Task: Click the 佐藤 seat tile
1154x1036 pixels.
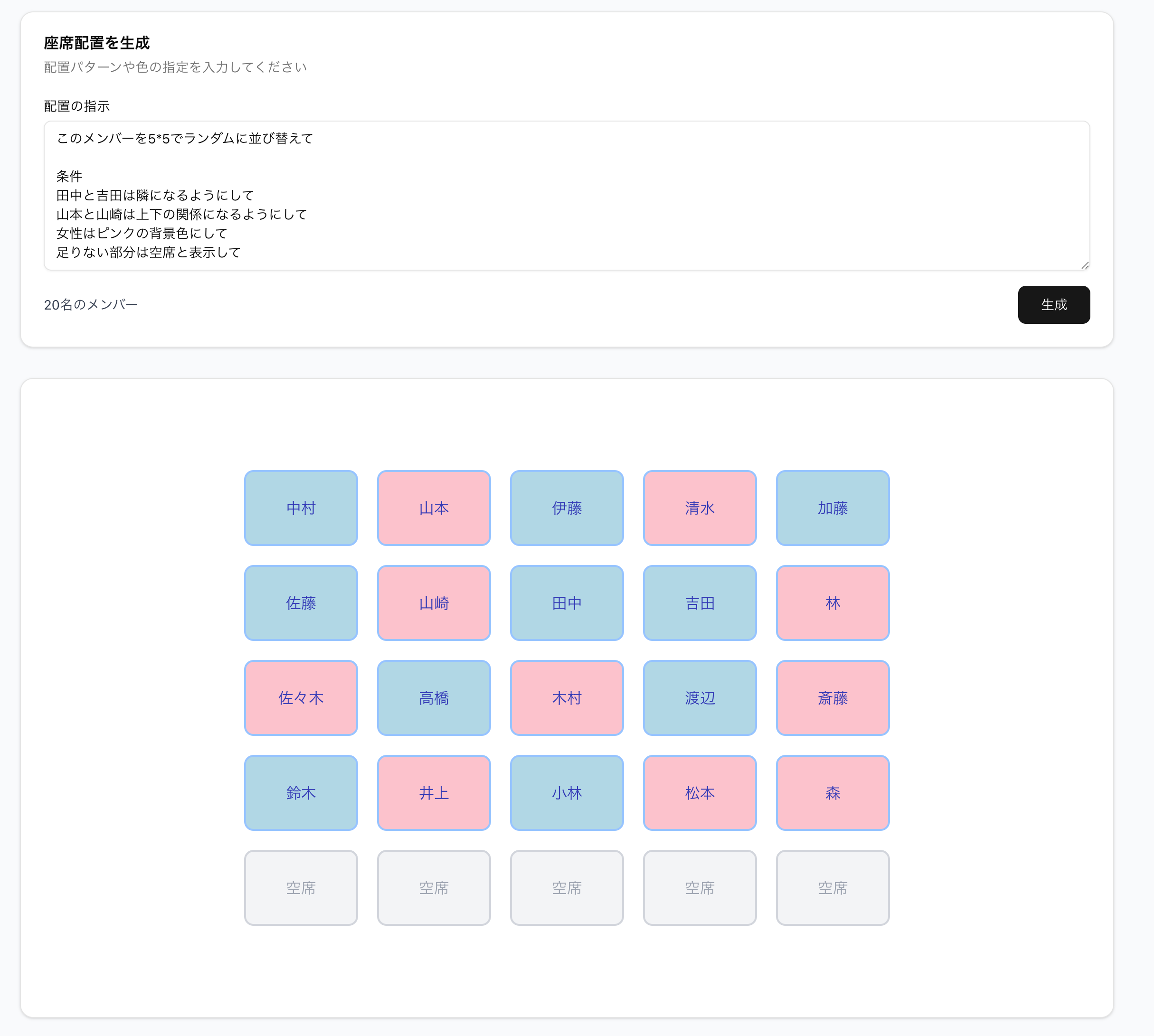Action: [x=301, y=603]
